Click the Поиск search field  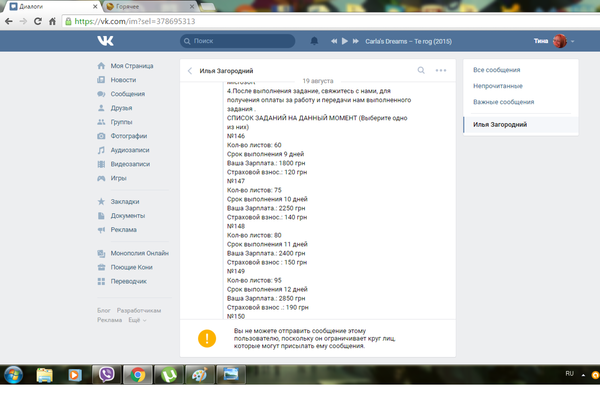[x=240, y=41]
